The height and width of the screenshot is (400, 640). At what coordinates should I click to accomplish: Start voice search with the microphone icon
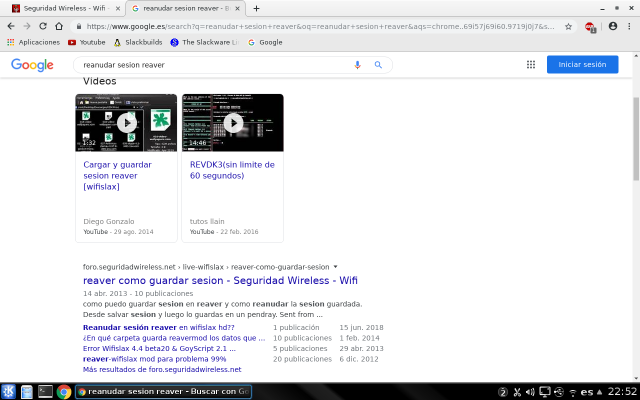(357, 65)
